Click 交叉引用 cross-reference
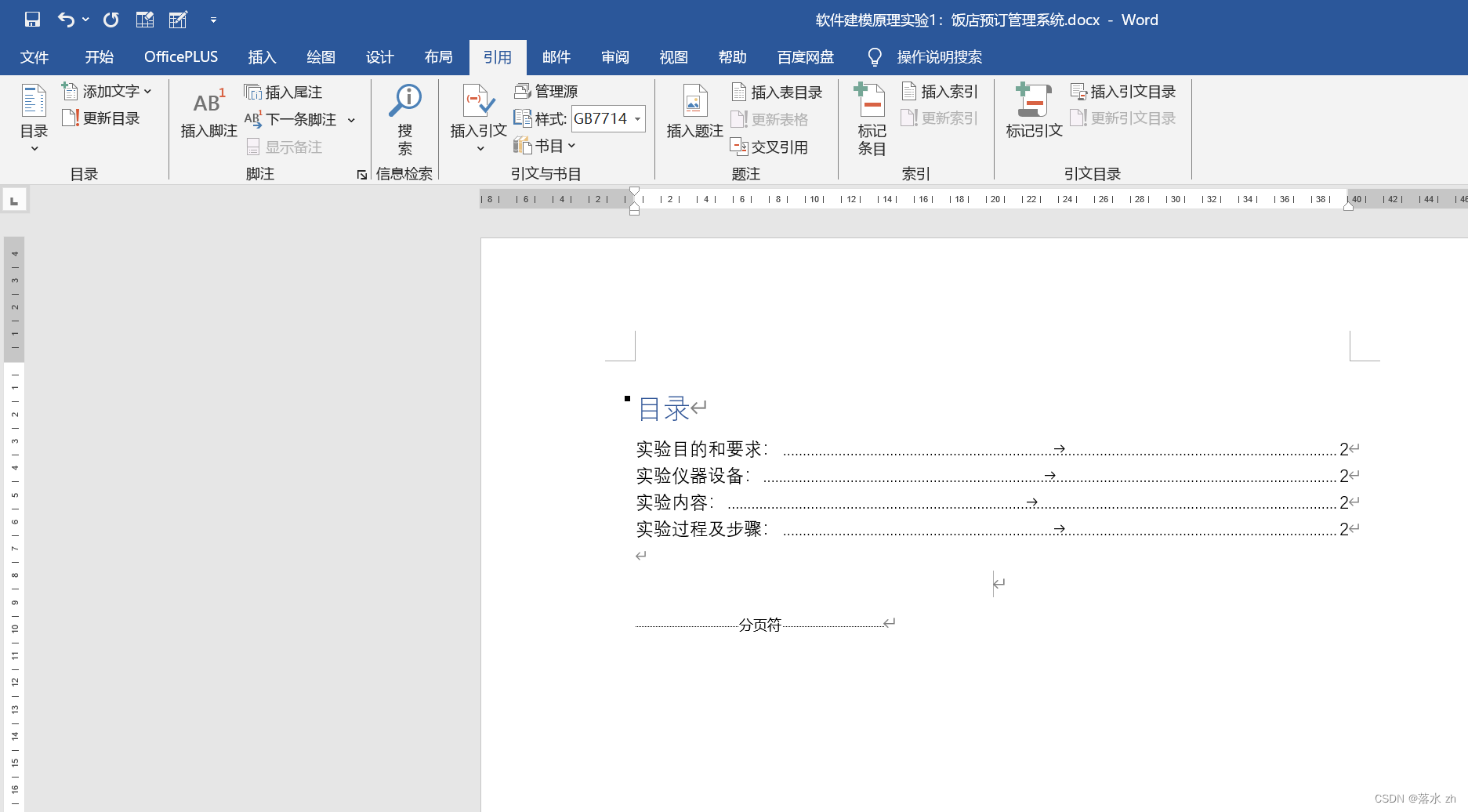1468x812 pixels. coord(770,147)
